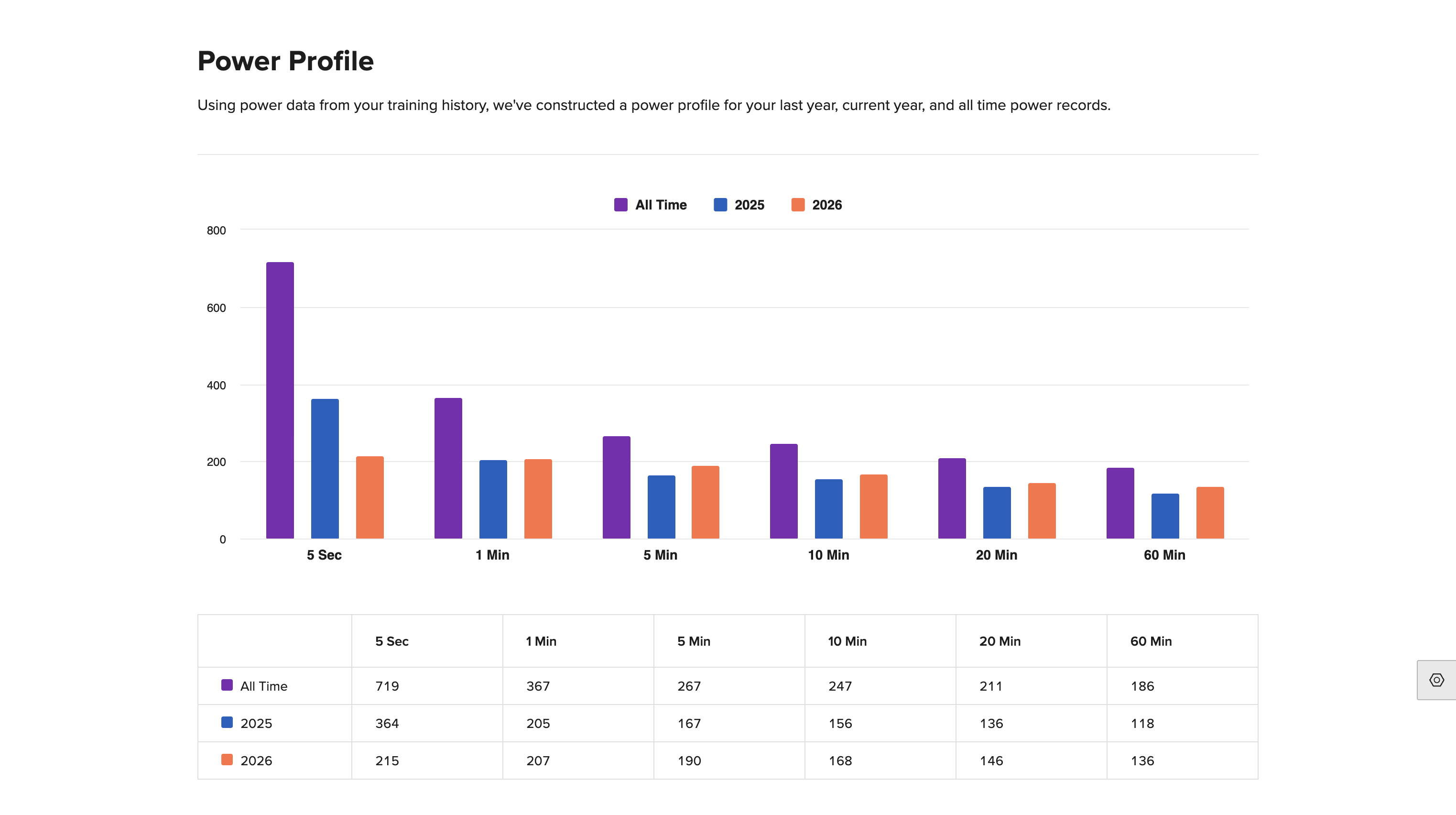Click the 2026 row swatch in table
This screenshot has width=1456, height=815.
click(227, 760)
